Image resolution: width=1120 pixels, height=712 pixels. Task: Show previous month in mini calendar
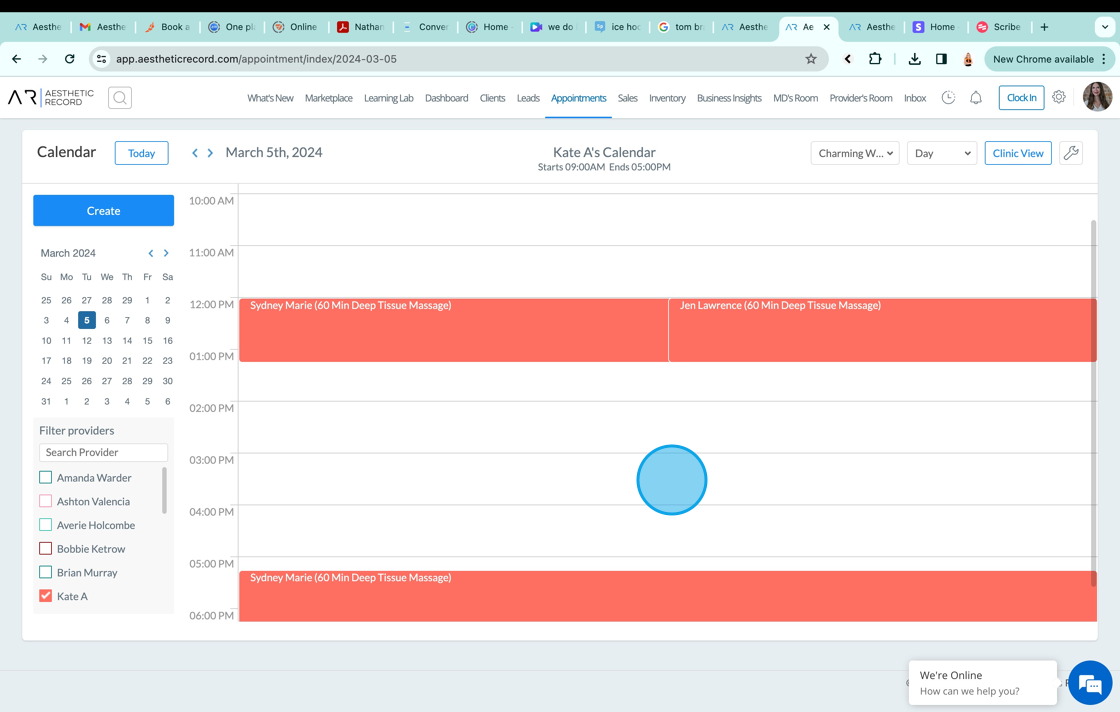[x=151, y=254]
